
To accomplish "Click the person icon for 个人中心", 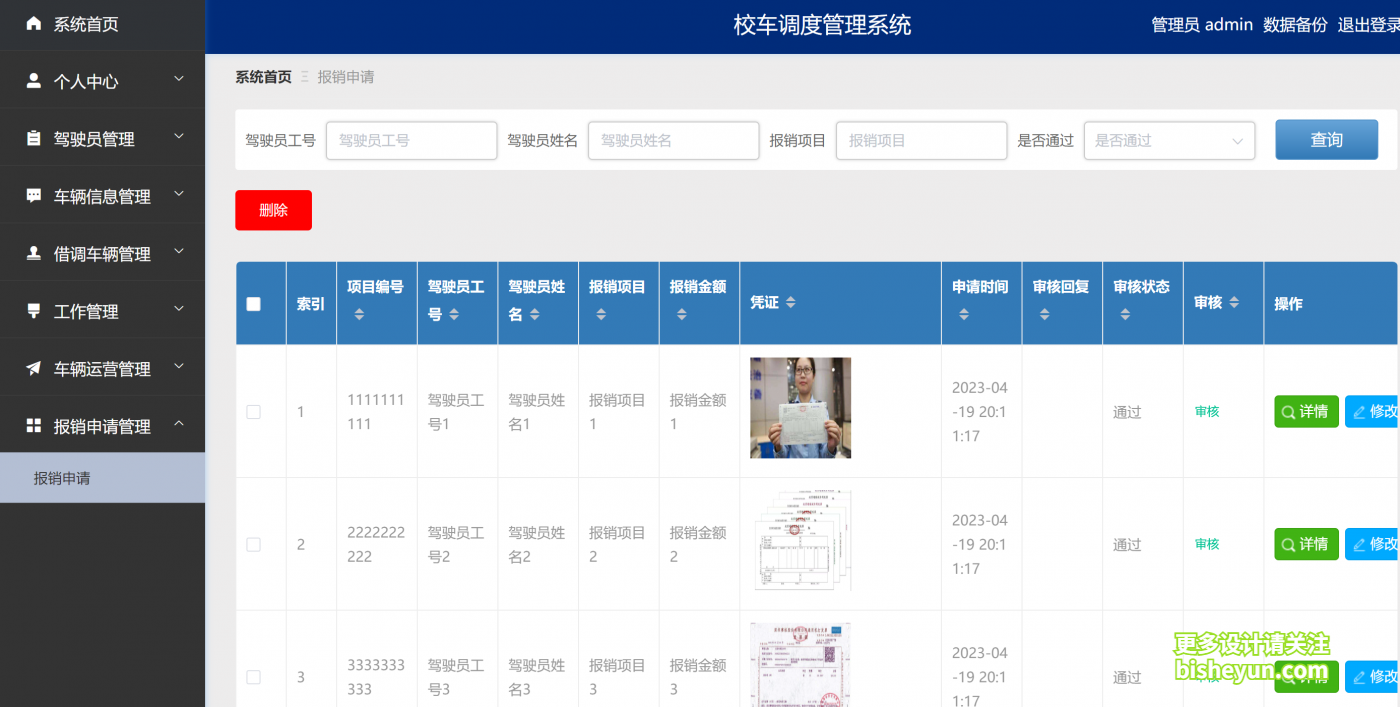I will click(35, 79).
